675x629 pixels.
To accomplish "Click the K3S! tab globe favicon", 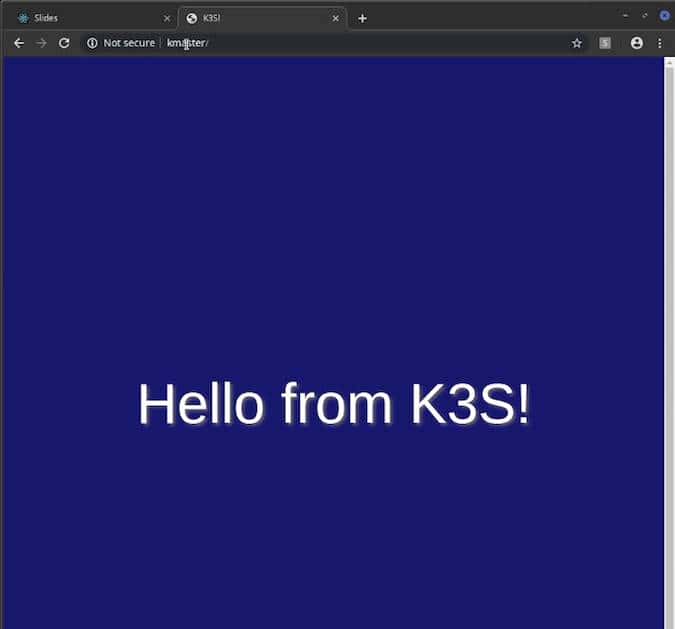I will point(192,18).
